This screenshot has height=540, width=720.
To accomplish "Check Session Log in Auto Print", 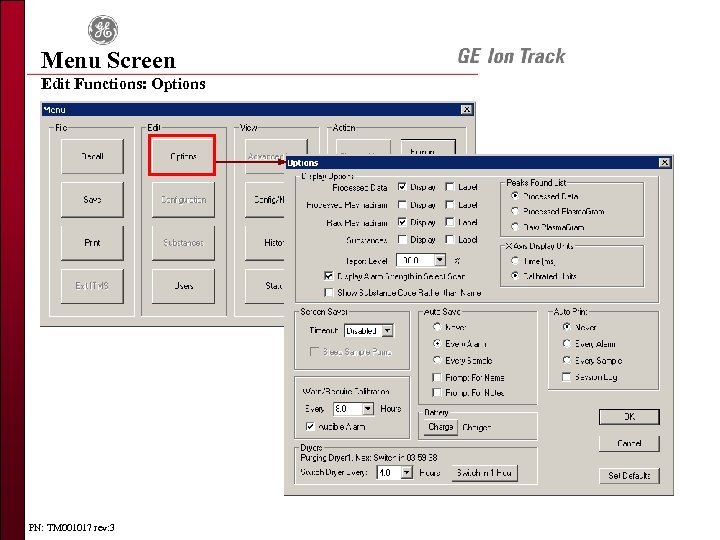I will [x=567, y=377].
